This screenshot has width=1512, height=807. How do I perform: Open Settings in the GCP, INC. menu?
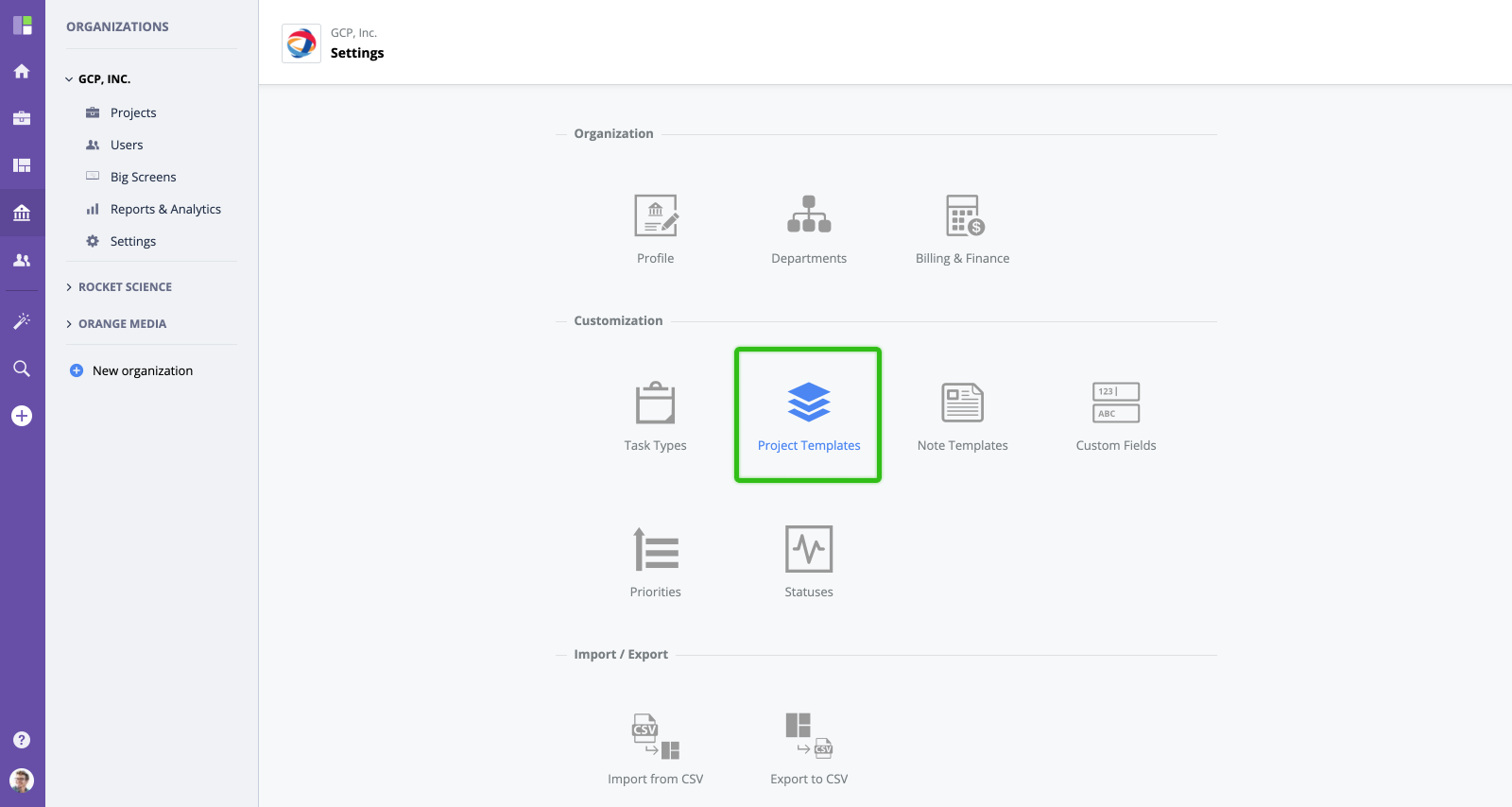click(x=133, y=241)
